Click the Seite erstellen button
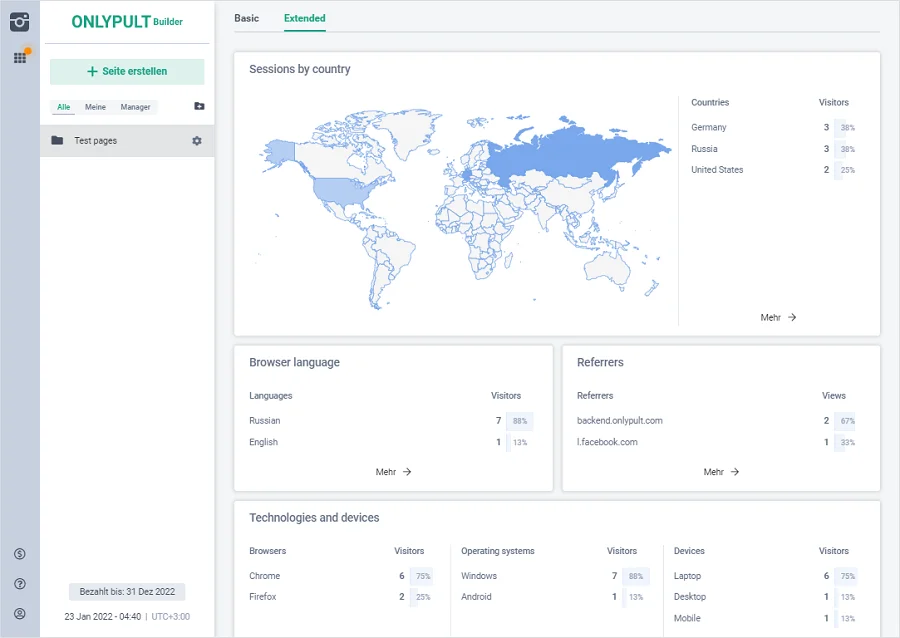The image size is (900, 638). click(x=127, y=72)
